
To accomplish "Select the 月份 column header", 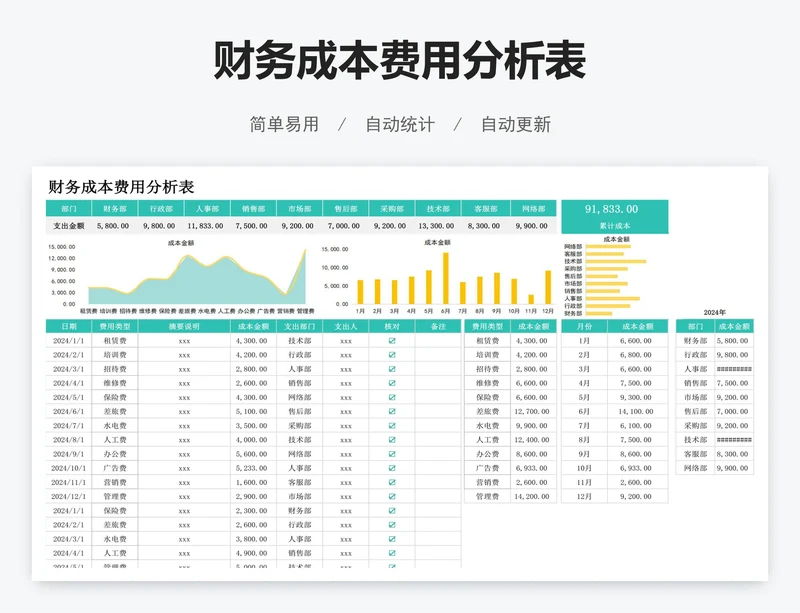I will tap(584, 327).
